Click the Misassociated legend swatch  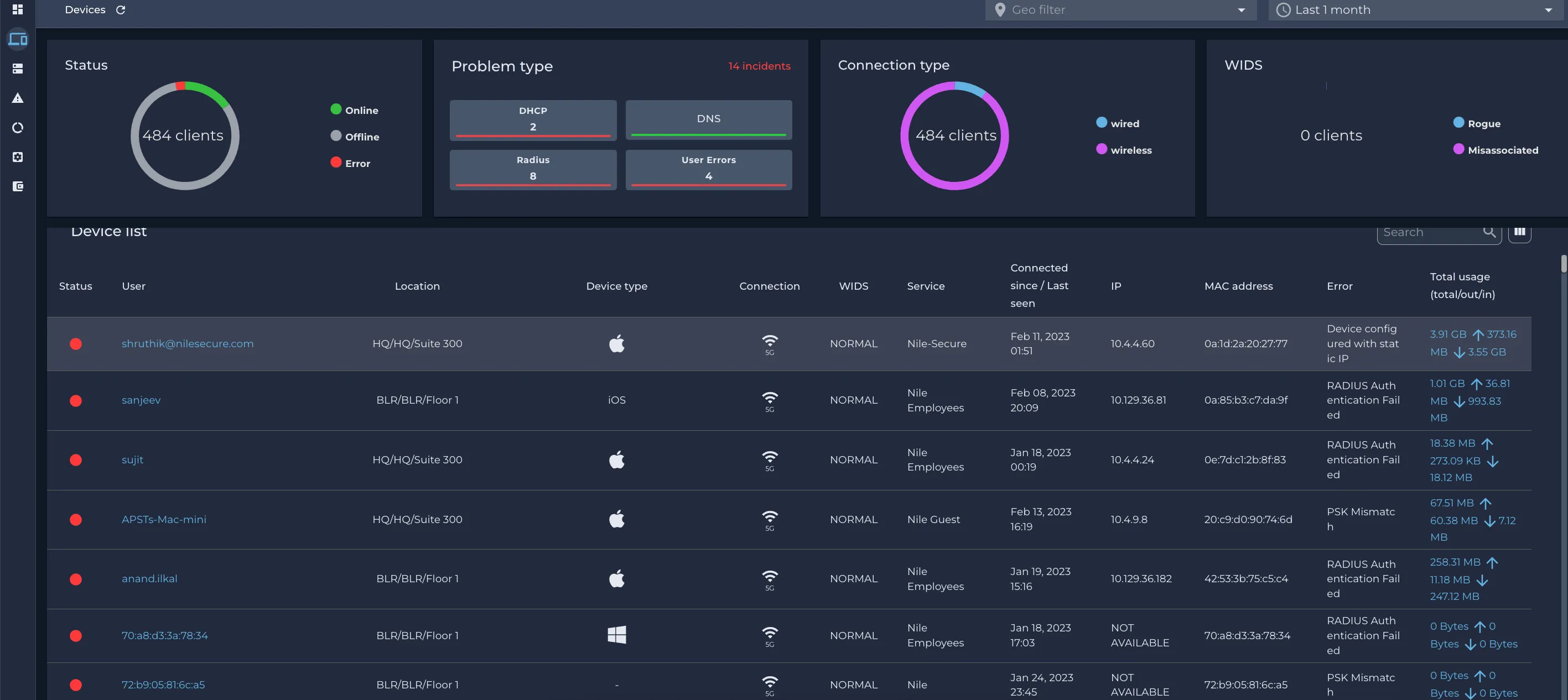[x=1458, y=149]
